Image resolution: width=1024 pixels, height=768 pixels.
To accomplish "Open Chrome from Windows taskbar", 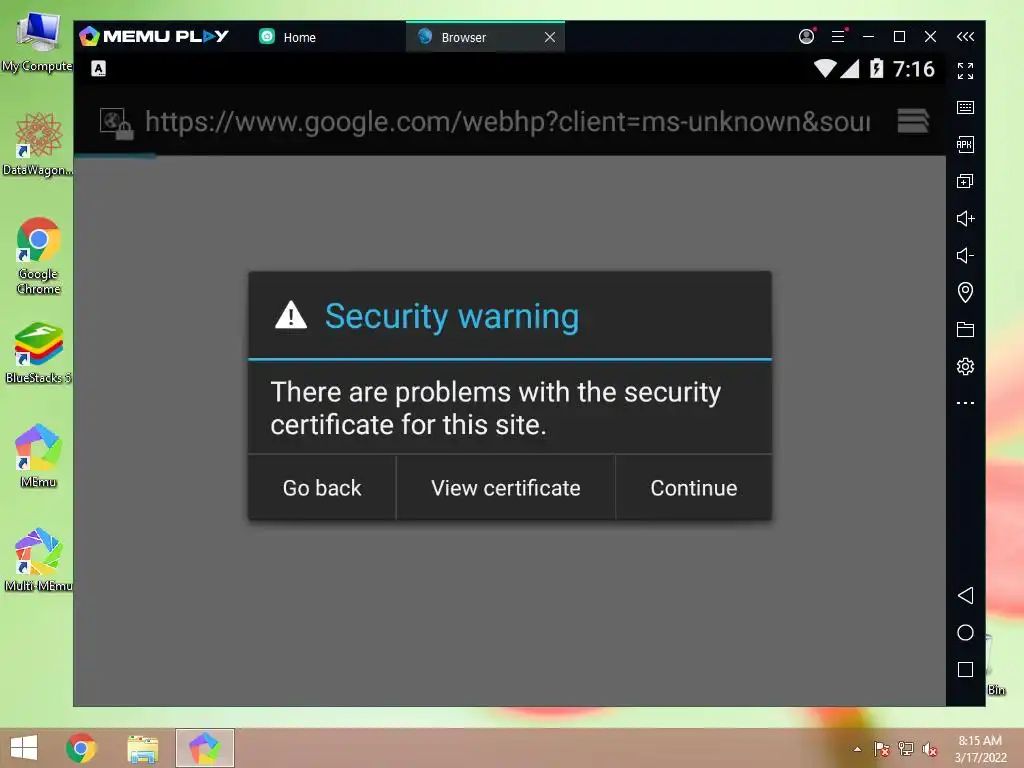I will [81, 748].
